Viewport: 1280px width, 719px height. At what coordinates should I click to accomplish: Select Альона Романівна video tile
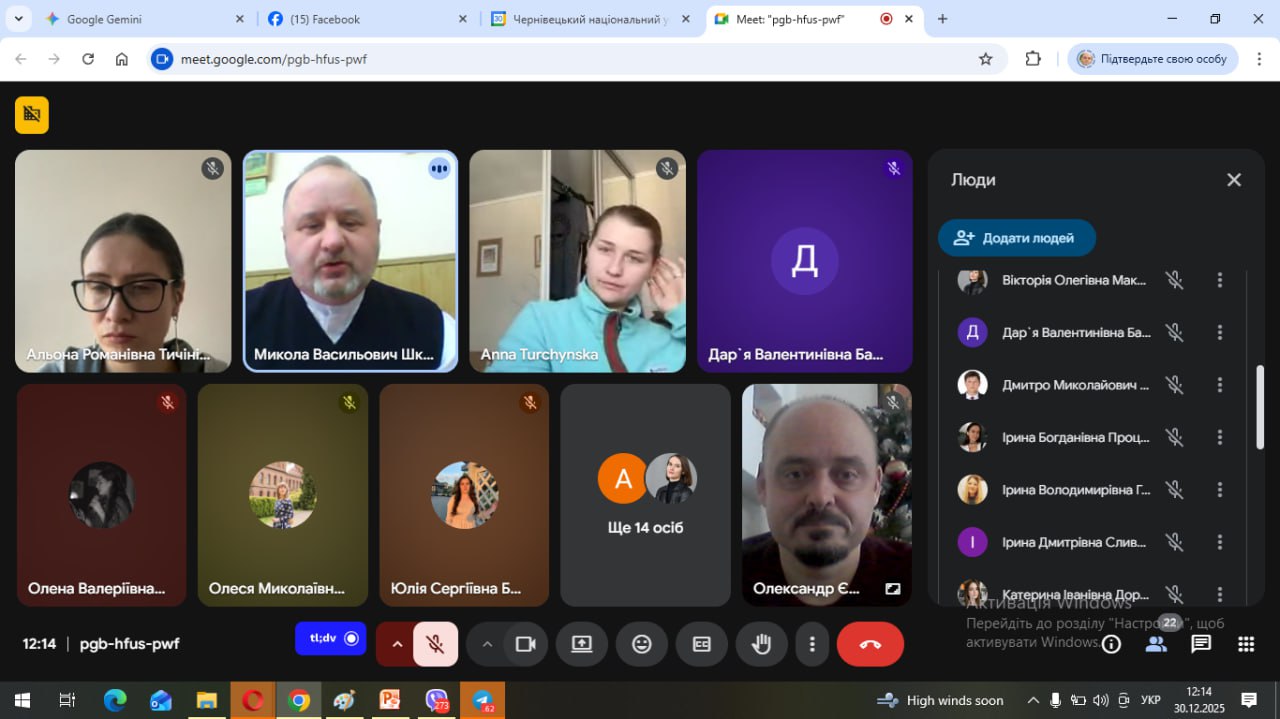tap(123, 261)
